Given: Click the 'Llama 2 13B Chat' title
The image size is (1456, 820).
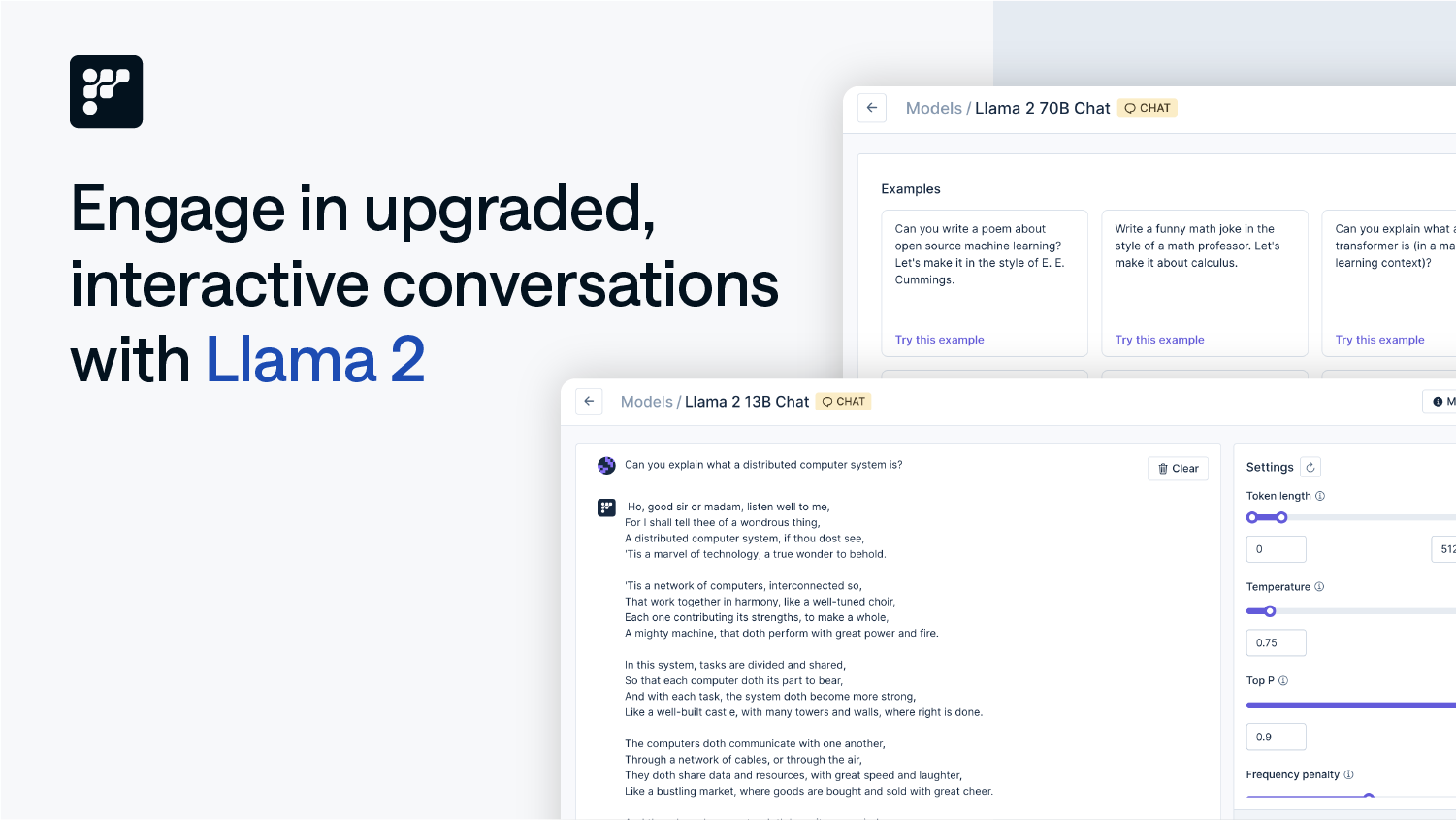Looking at the screenshot, I should (747, 402).
